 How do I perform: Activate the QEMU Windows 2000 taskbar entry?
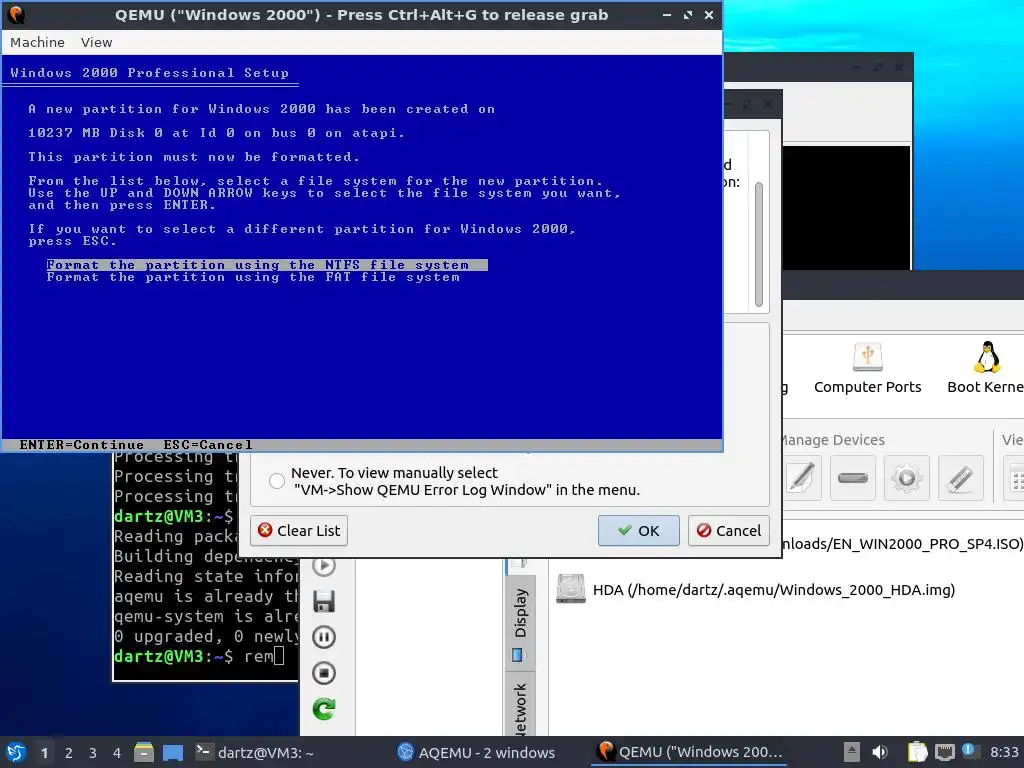coord(690,752)
